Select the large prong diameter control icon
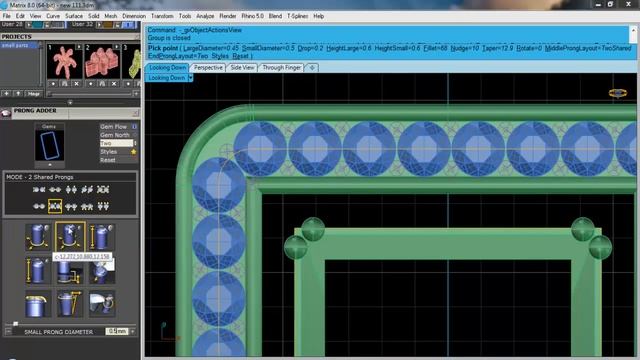This screenshot has width=640, height=360. (38, 237)
